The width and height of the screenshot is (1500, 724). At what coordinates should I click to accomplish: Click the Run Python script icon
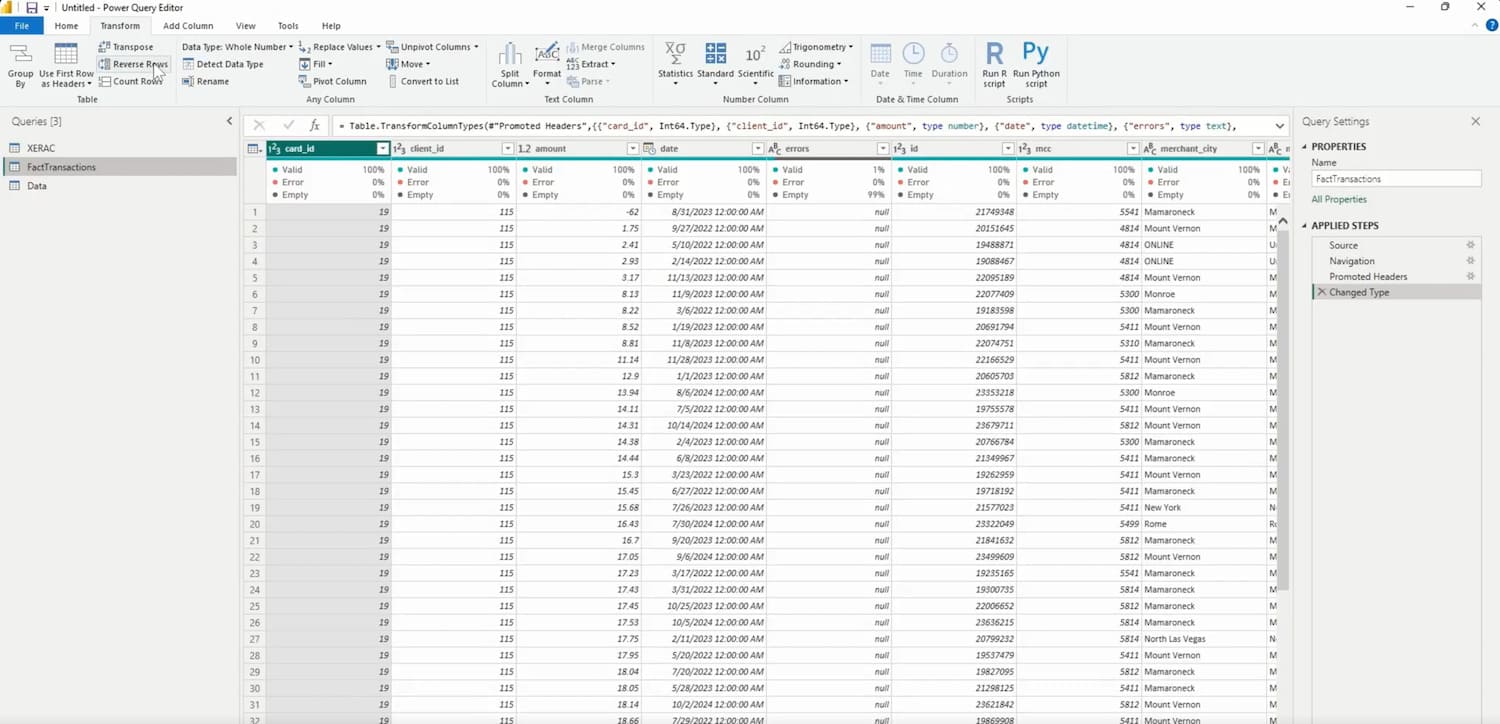(1036, 54)
